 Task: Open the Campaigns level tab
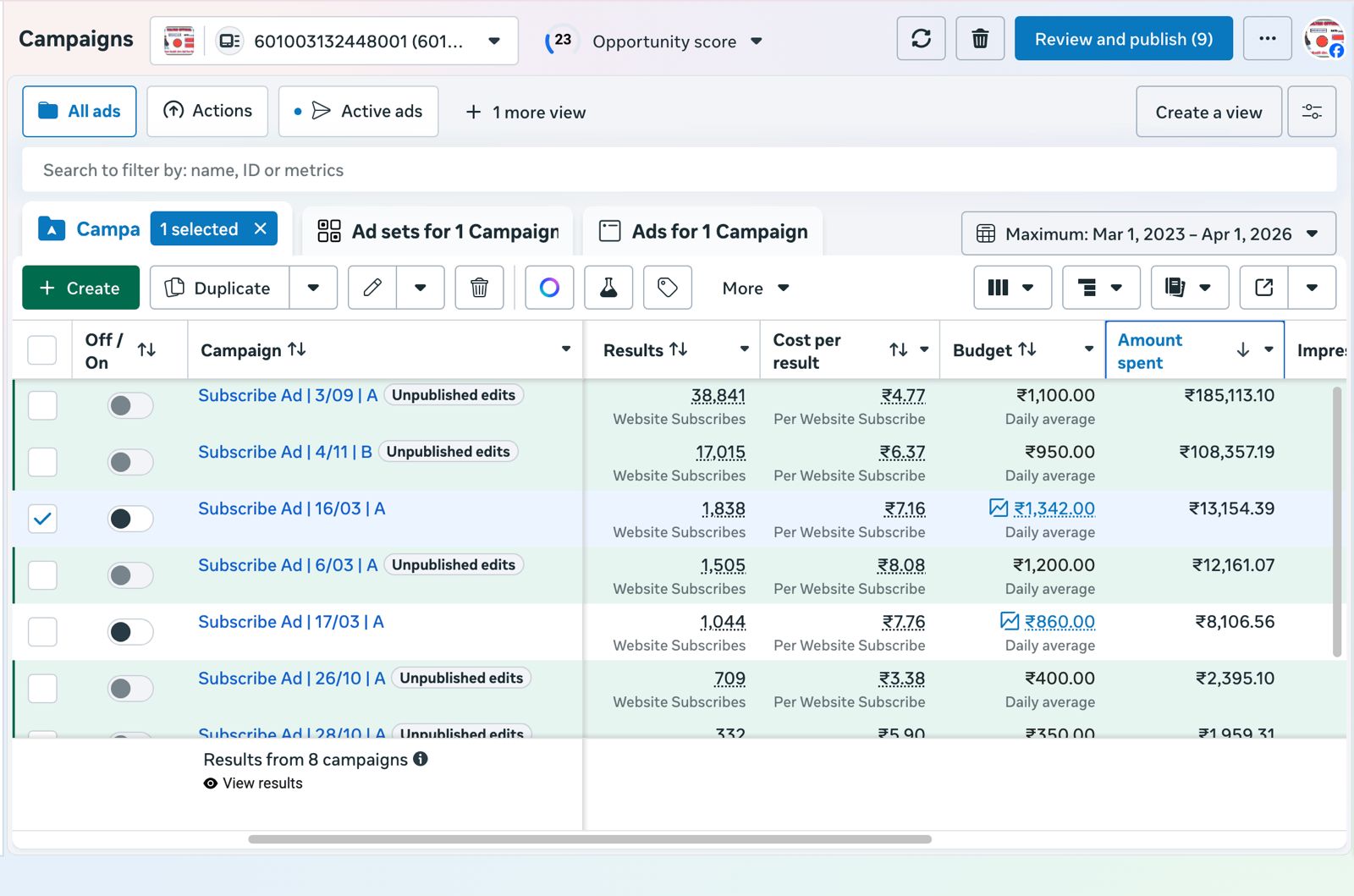(89, 228)
